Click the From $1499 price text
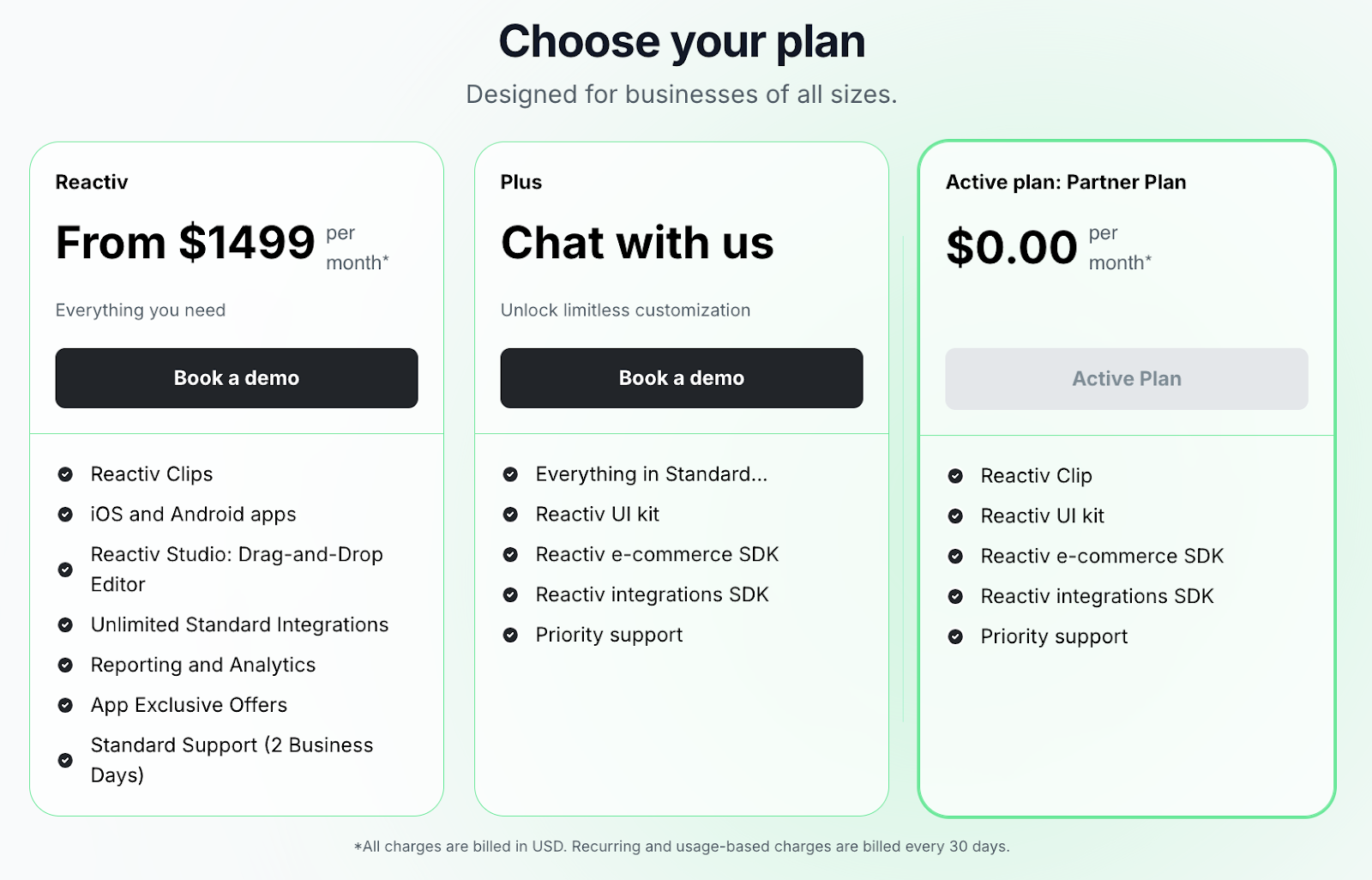 185,243
